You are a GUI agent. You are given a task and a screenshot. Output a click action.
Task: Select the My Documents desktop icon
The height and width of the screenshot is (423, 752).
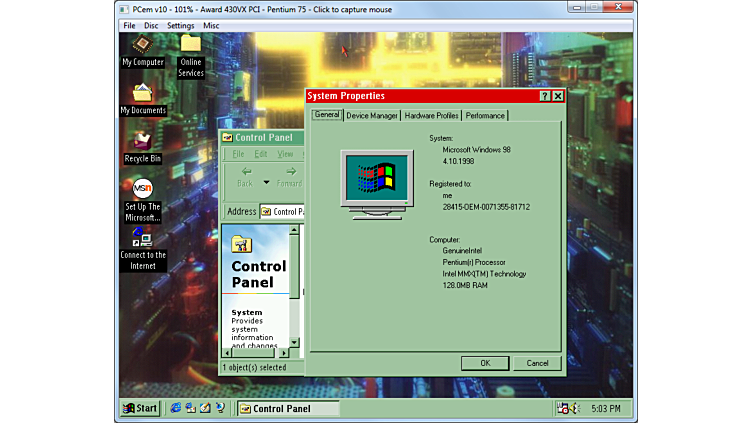142,95
